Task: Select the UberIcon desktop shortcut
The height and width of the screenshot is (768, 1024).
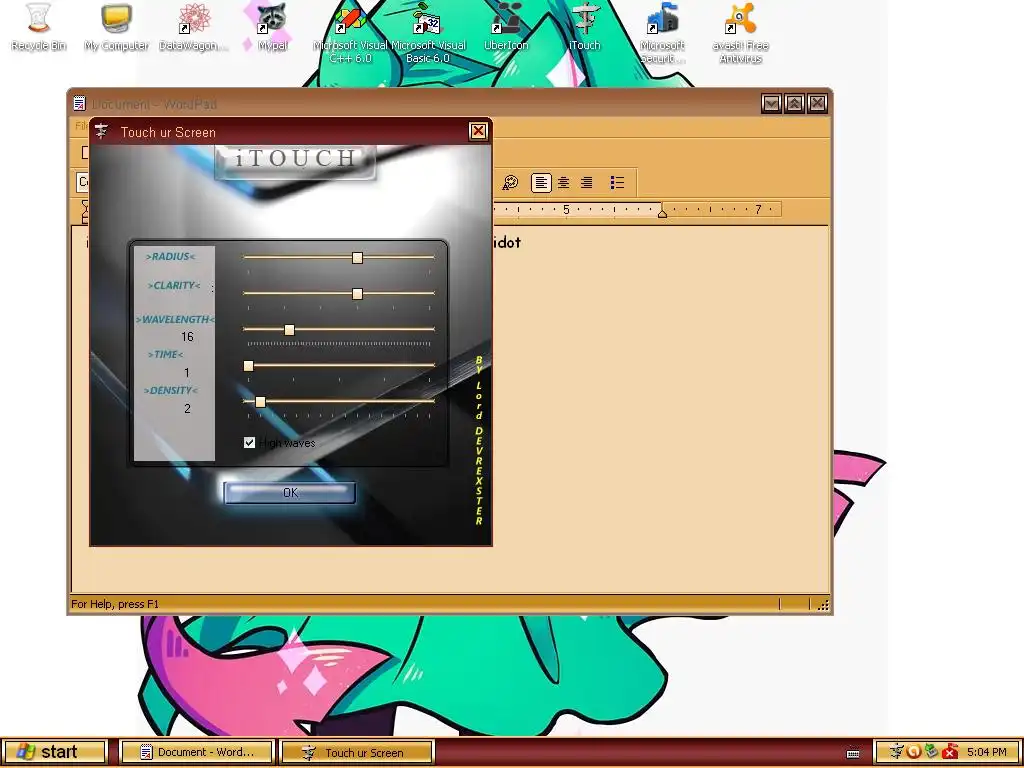Action: (506, 27)
